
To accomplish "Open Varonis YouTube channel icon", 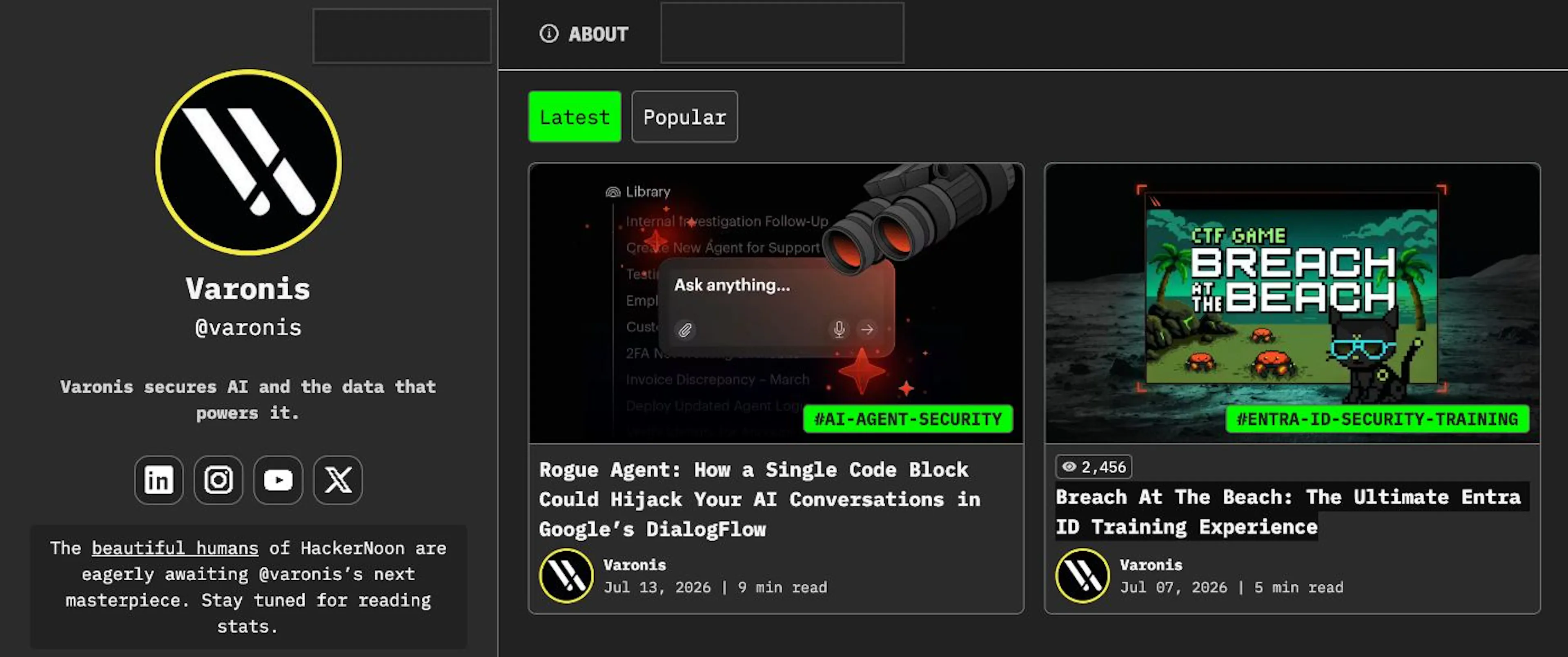I will pos(278,480).
